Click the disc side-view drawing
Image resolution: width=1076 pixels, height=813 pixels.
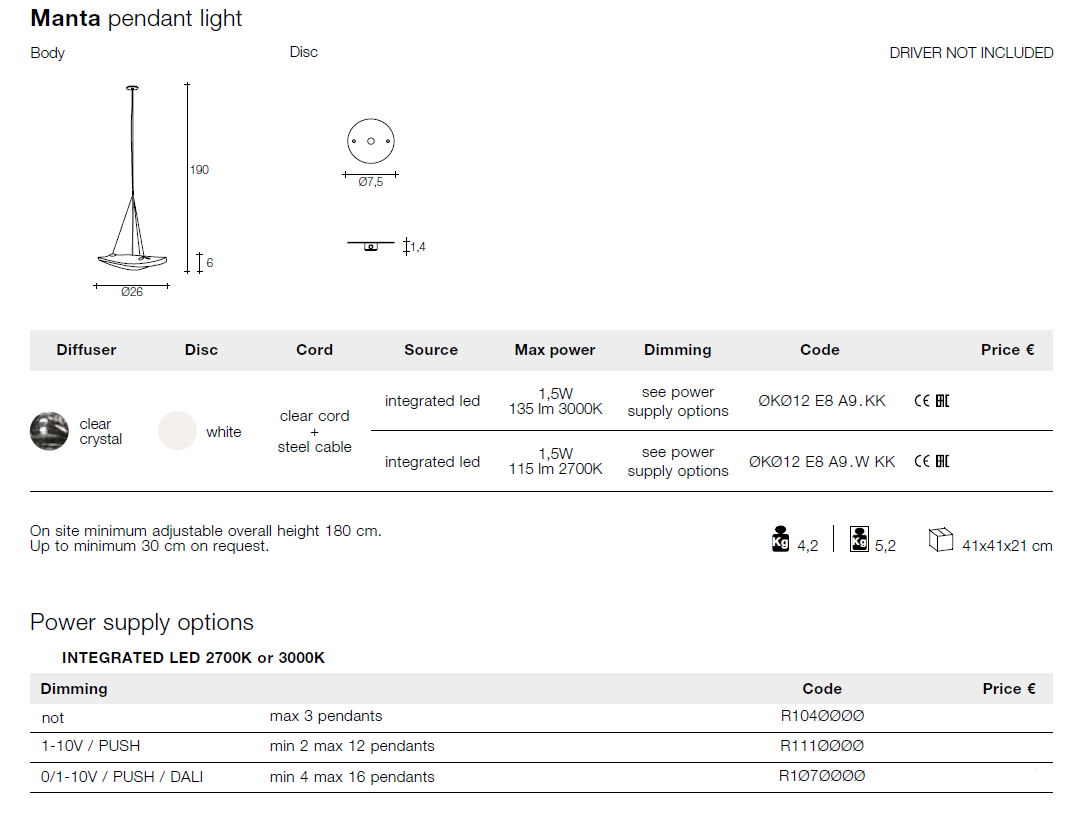[371, 246]
